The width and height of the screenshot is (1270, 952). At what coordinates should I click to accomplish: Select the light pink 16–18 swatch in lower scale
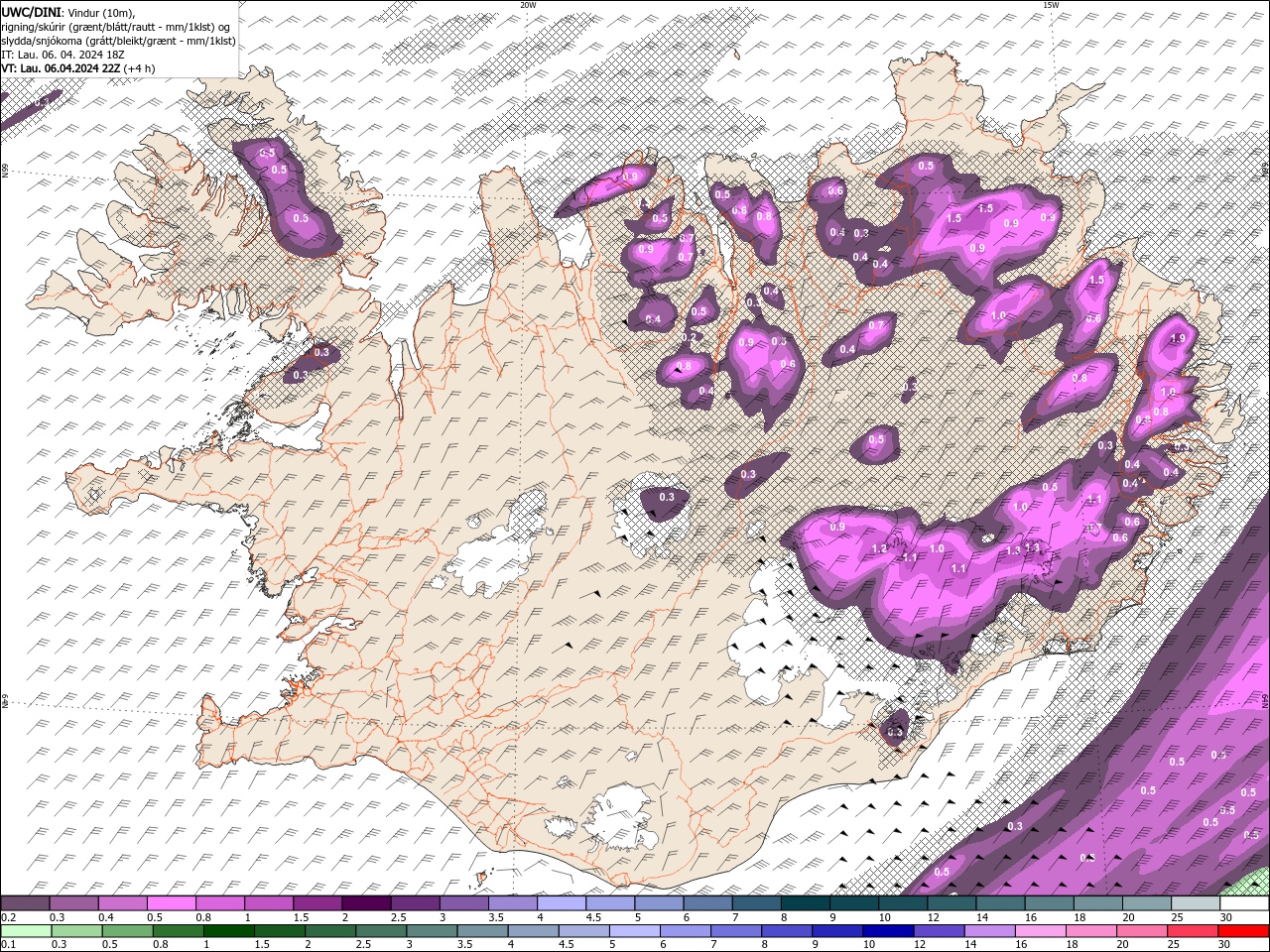click(1040, 931)
